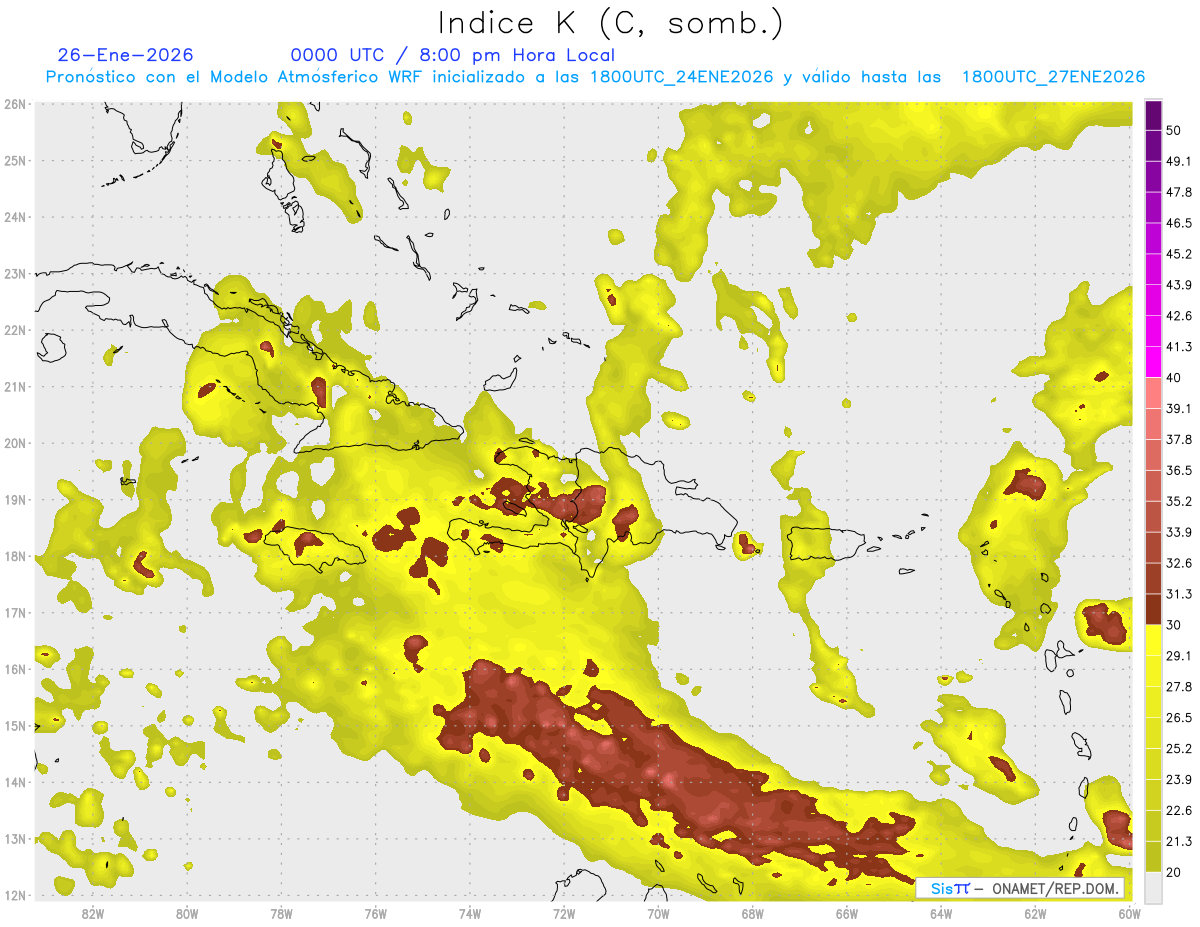Click the darkest purple band at colorbar top

(x=1153, y=115)
